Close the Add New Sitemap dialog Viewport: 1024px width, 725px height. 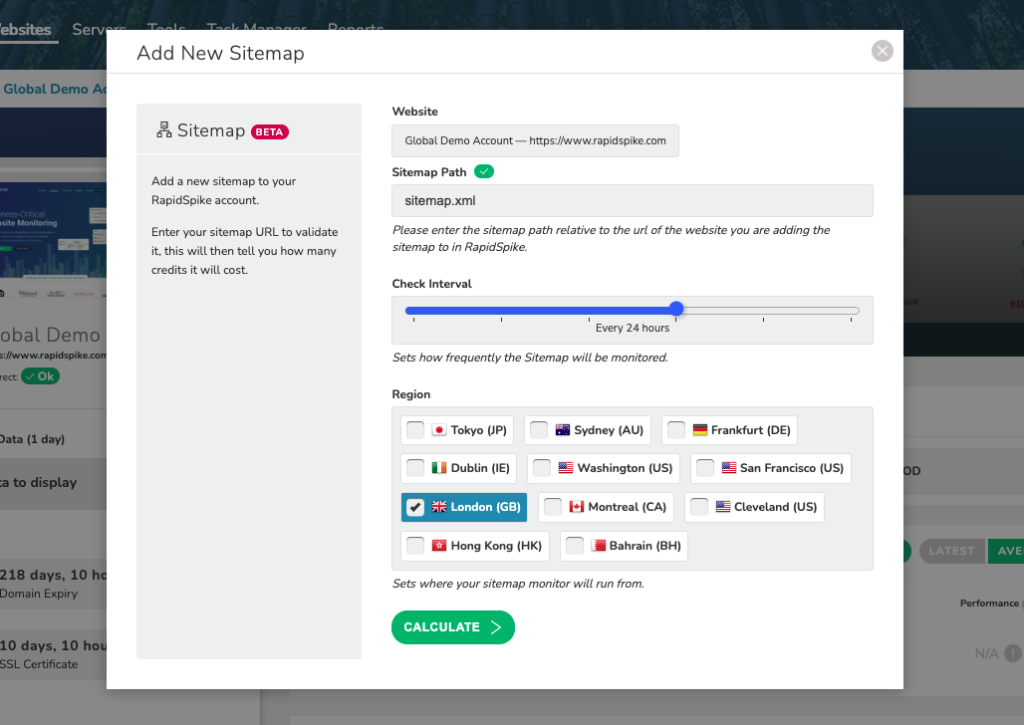[882, 51]
